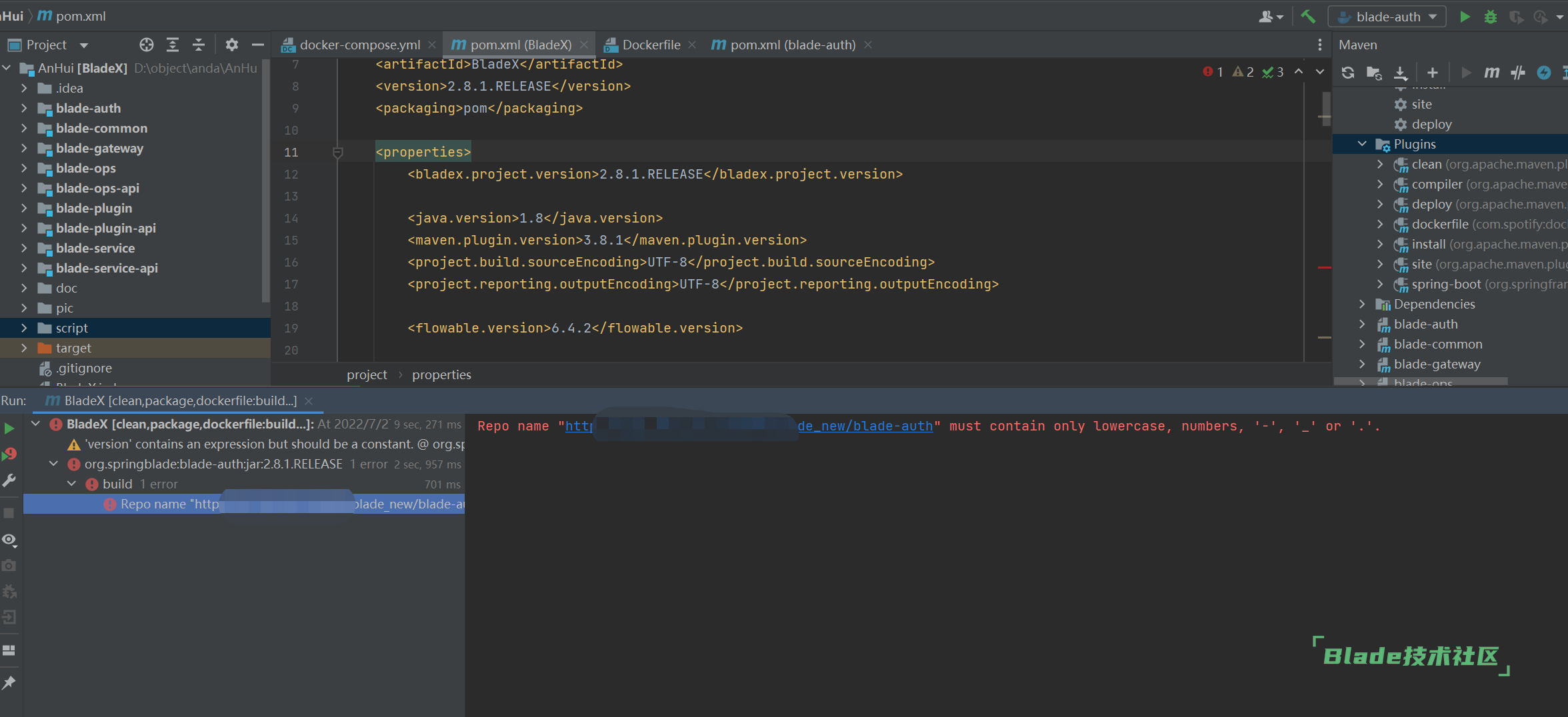Open the wrench settings icon in Run panel
Viewport: 1568px width, 717px height.
click(x=9, y=480)
